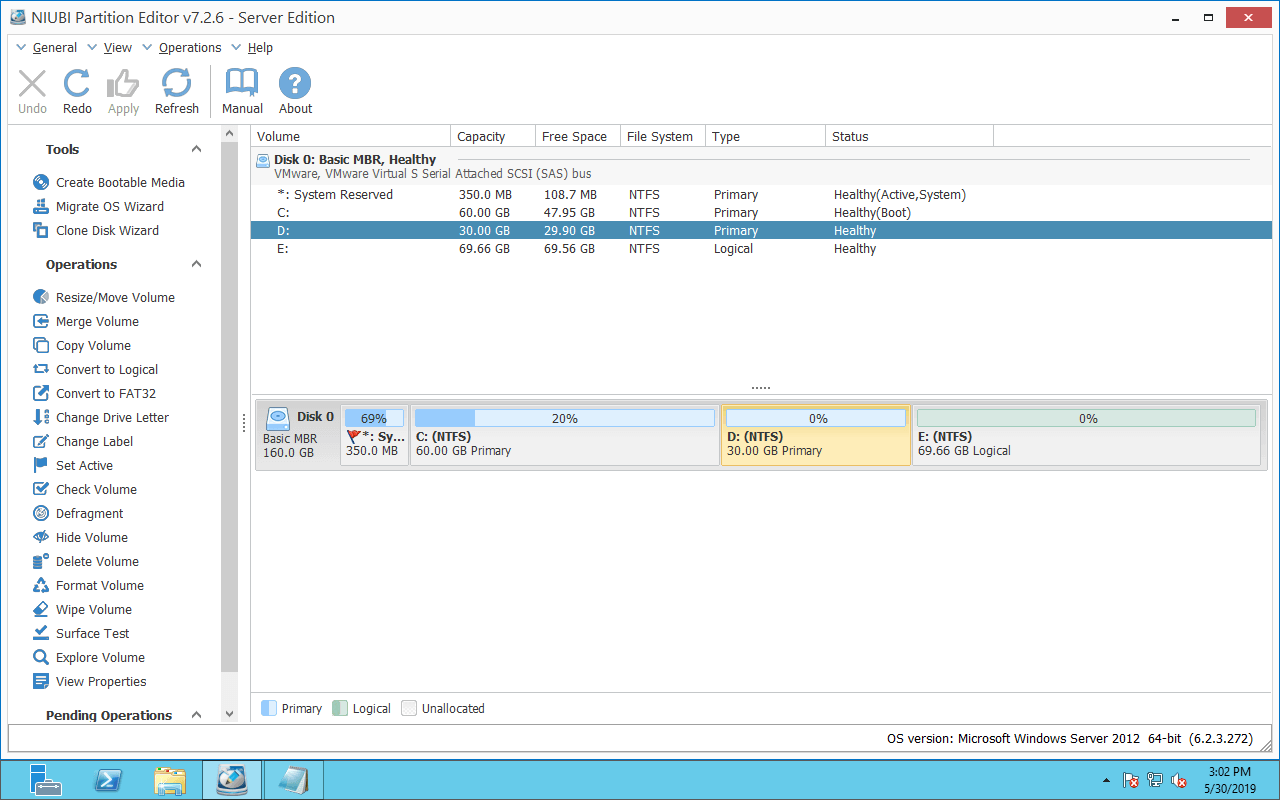
Task: Open the General menu
Action: [54, 47]
